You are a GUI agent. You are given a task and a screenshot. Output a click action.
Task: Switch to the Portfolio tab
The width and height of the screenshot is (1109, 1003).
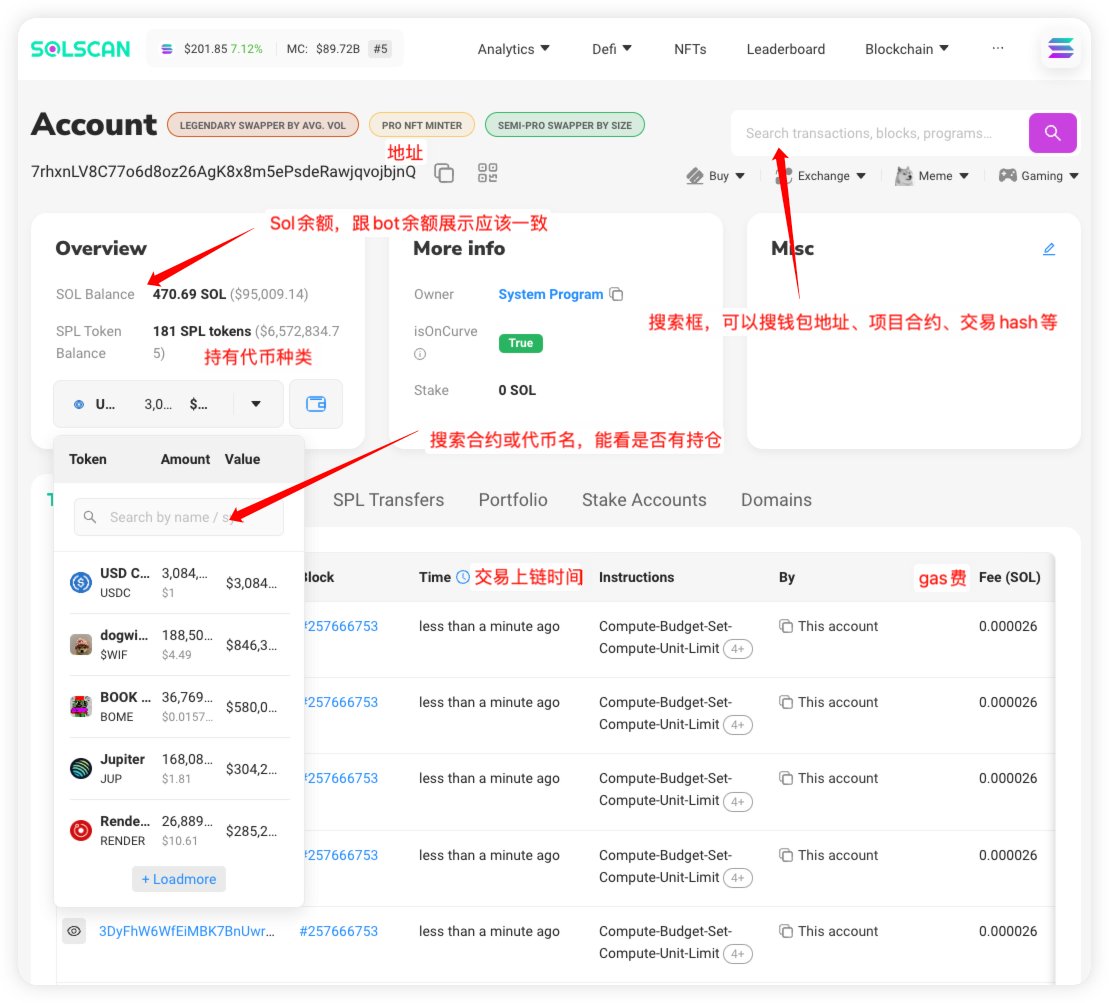coord(512,499)
